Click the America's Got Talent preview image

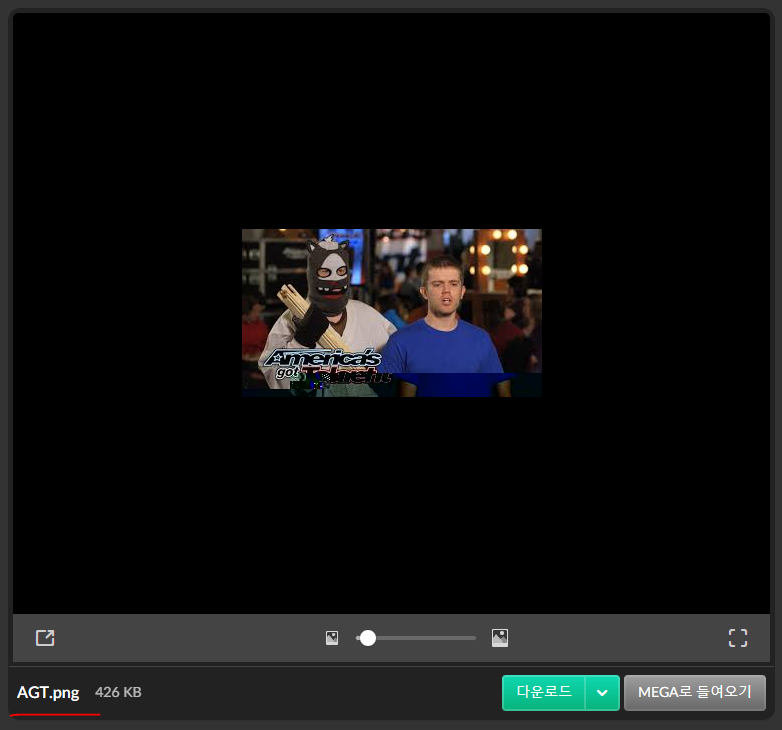391,313
